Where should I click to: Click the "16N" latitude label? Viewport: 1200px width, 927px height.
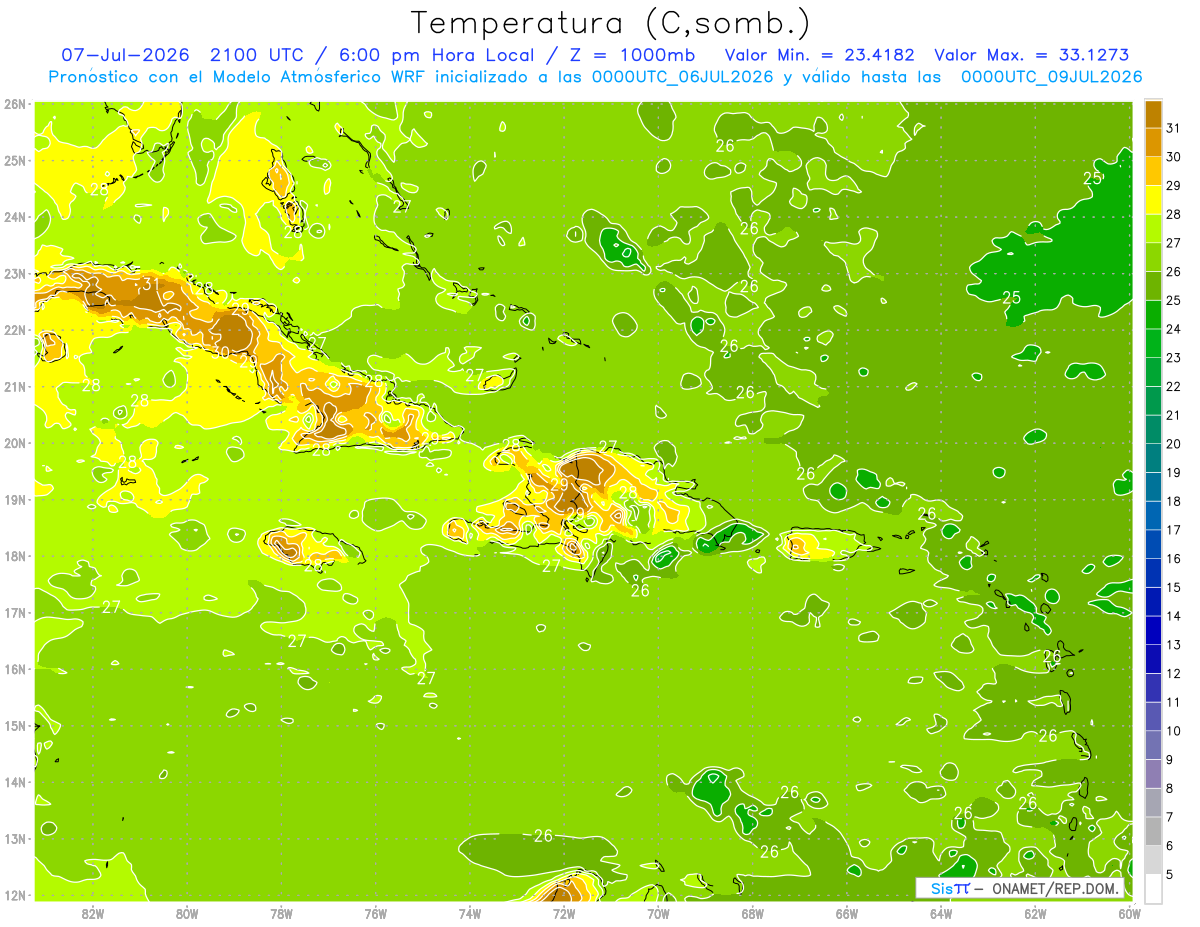[15, 669]
